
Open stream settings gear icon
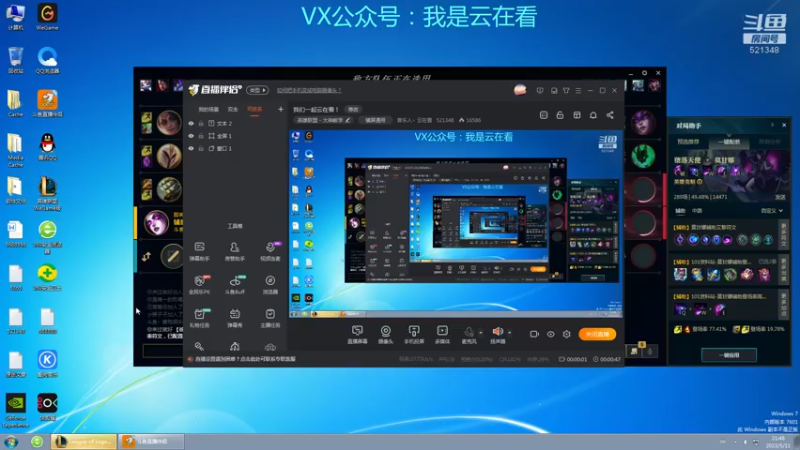[566, 334]
